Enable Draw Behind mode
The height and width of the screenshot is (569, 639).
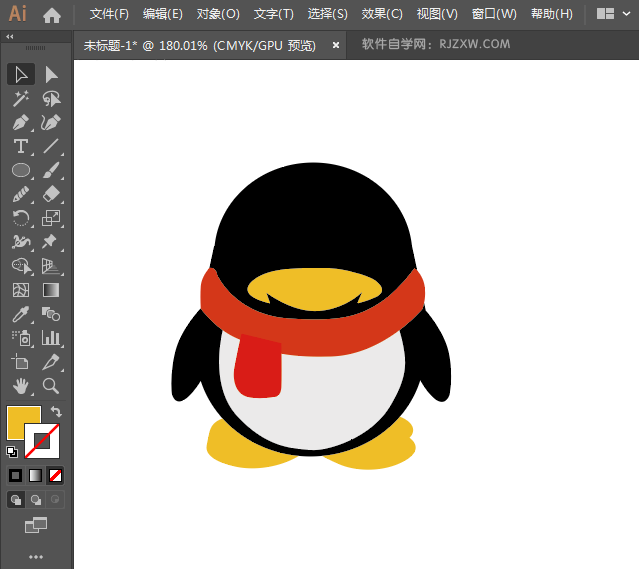36,499
